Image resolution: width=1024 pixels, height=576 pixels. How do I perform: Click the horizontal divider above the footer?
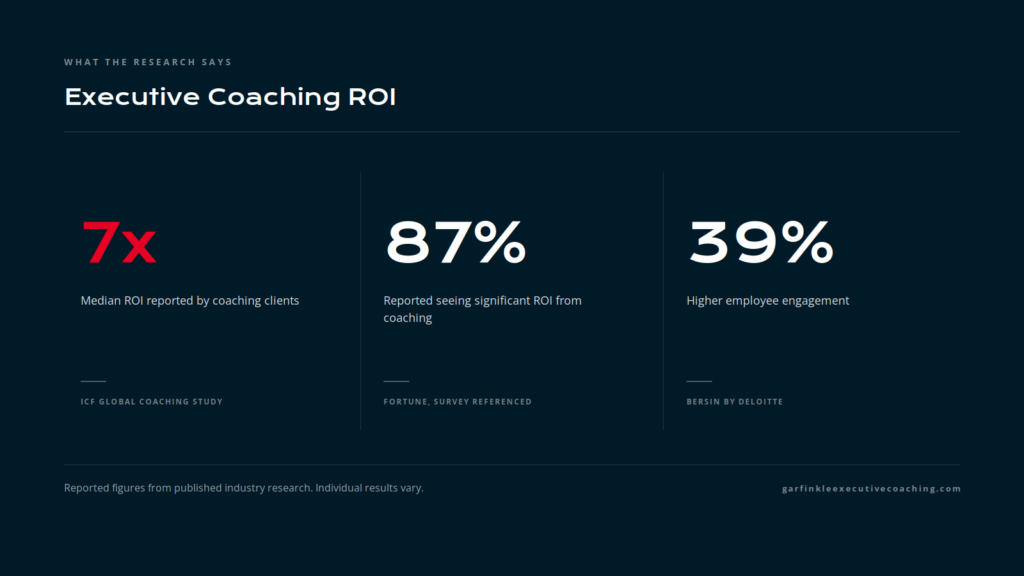click(x=512, y=464)
